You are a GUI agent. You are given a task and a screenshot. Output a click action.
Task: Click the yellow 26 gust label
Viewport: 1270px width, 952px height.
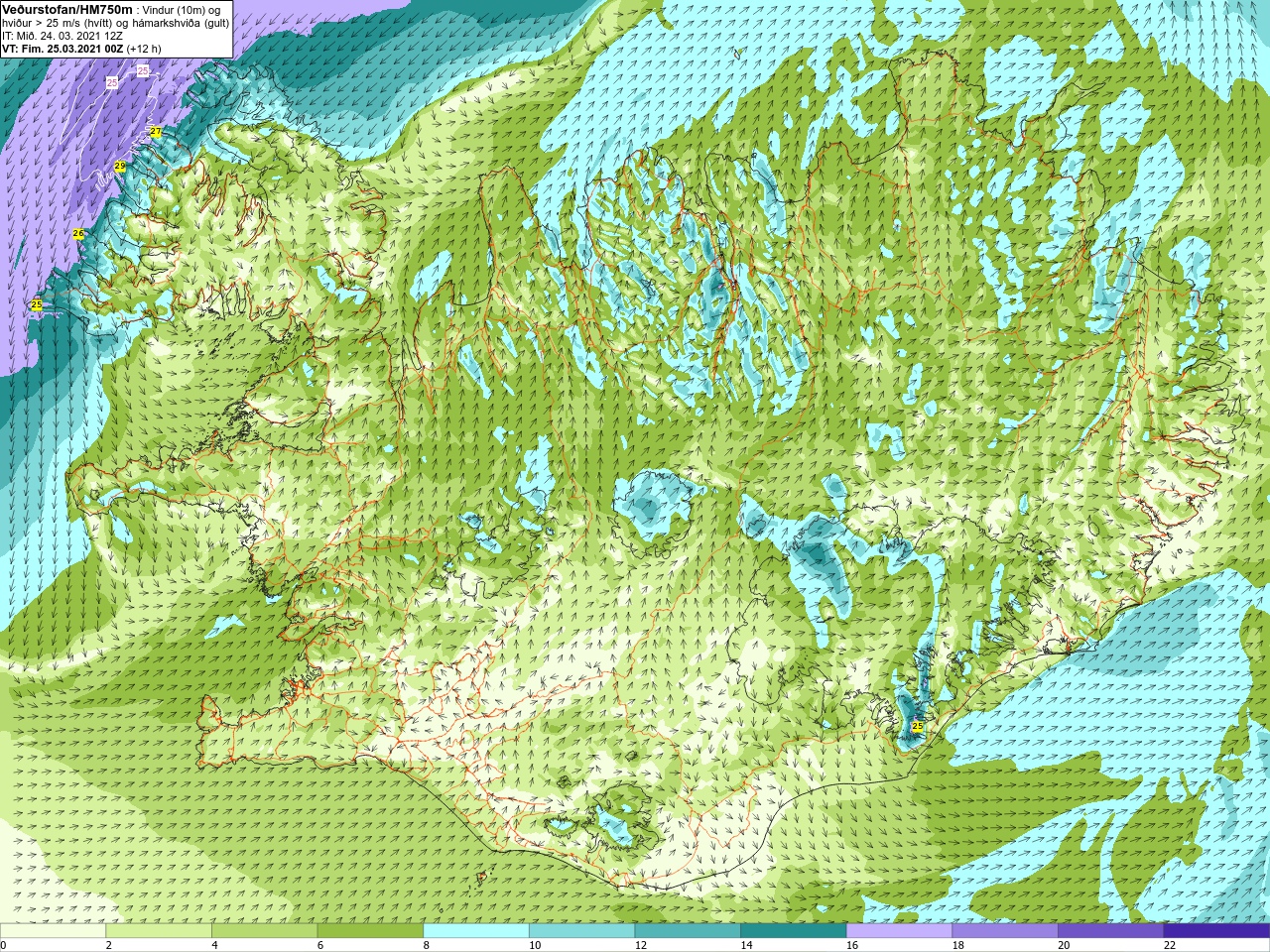[78, 234]
